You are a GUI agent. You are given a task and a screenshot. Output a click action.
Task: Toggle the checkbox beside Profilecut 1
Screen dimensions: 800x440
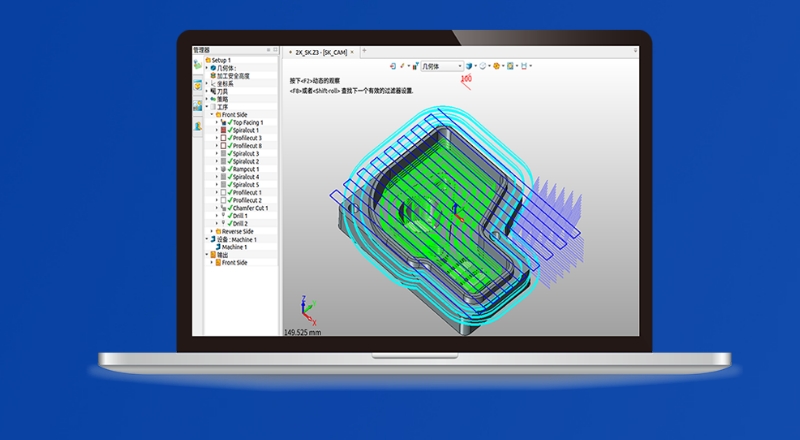tap(224, 192)
